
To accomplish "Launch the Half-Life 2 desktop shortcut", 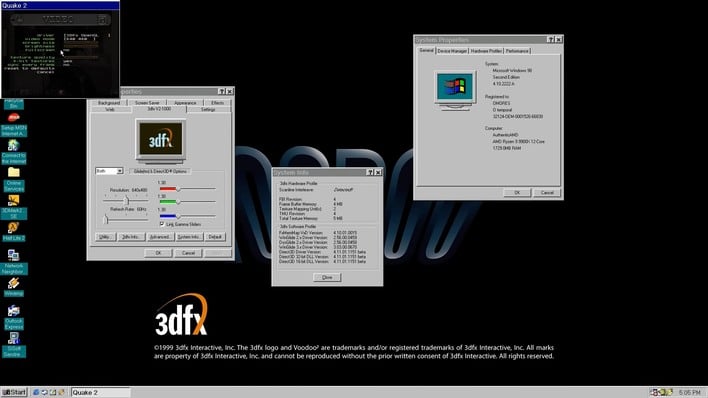I will [x=14, y=232].
